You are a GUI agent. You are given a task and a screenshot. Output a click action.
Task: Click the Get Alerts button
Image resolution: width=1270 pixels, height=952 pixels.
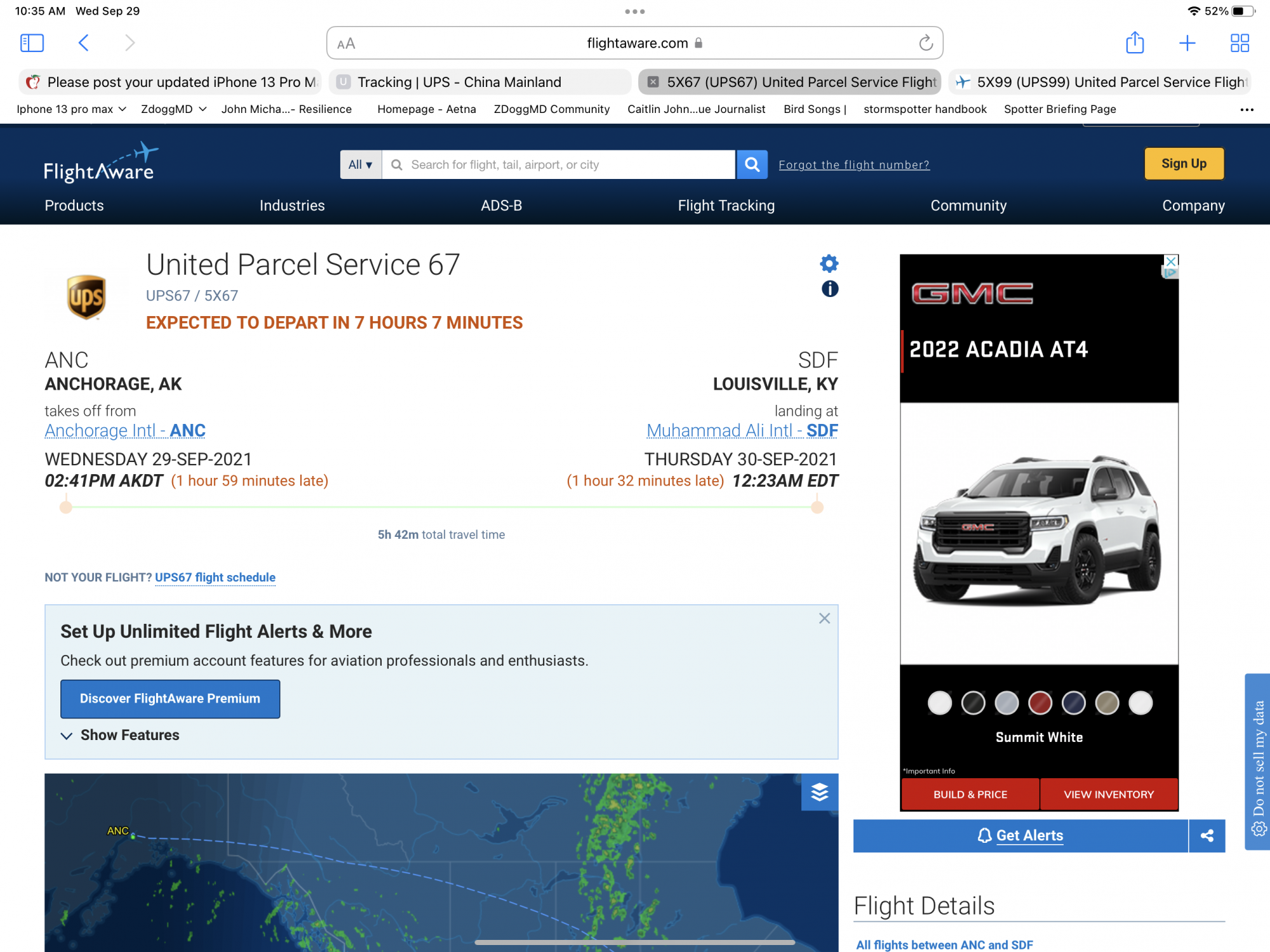pyautogui.click(x=1020, y=835)
